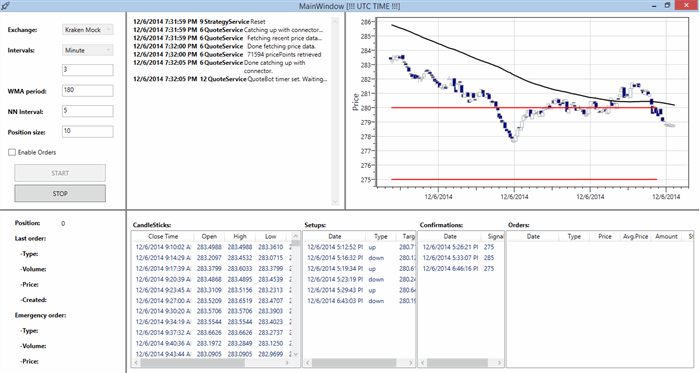Select the 5:26:21 PM confirmation row
This screenshot has height=373, width=700.
(461, 247)
